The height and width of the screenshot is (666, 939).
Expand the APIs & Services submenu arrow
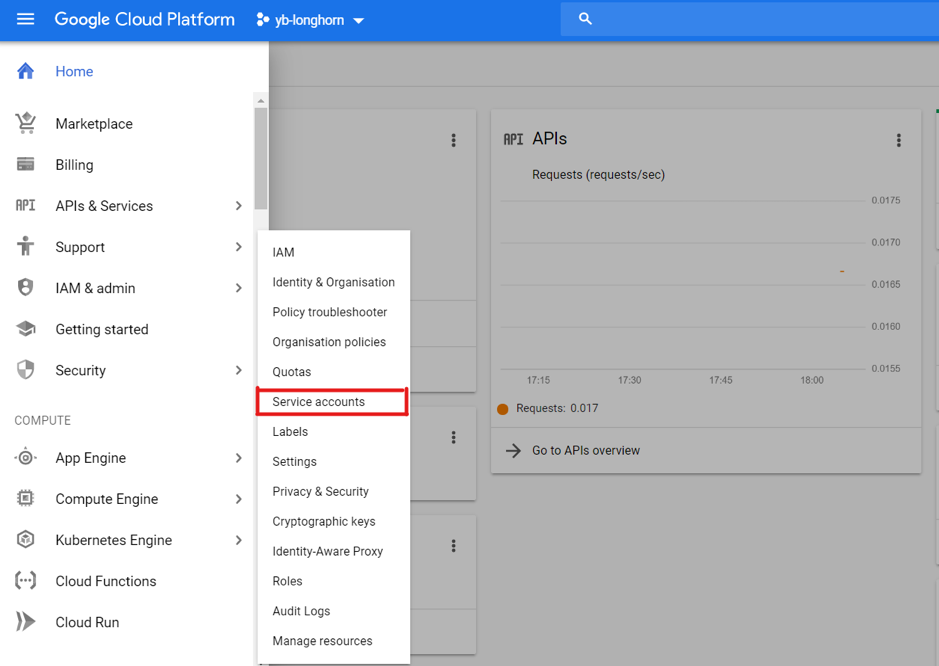click(238, 206)
